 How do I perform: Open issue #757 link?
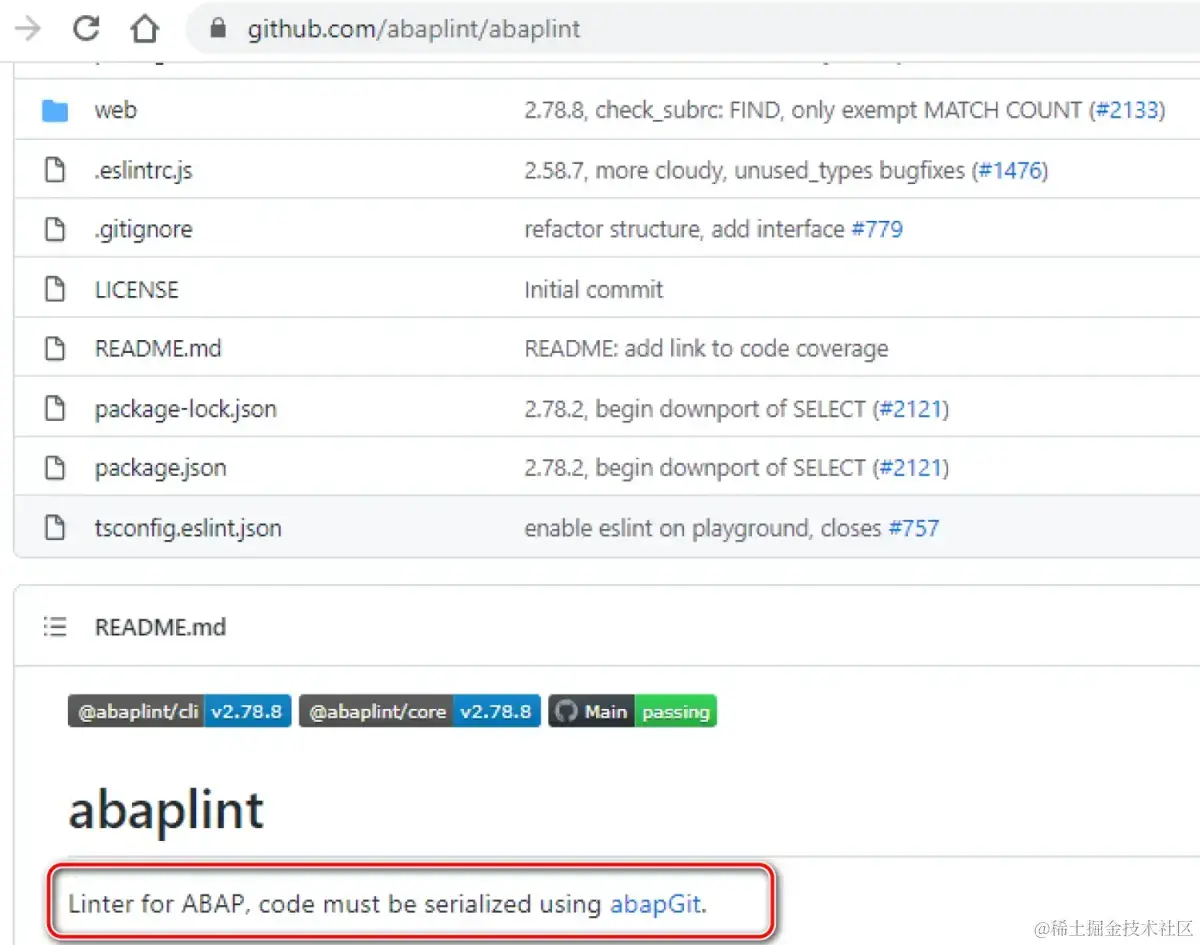tap(914, 528)
